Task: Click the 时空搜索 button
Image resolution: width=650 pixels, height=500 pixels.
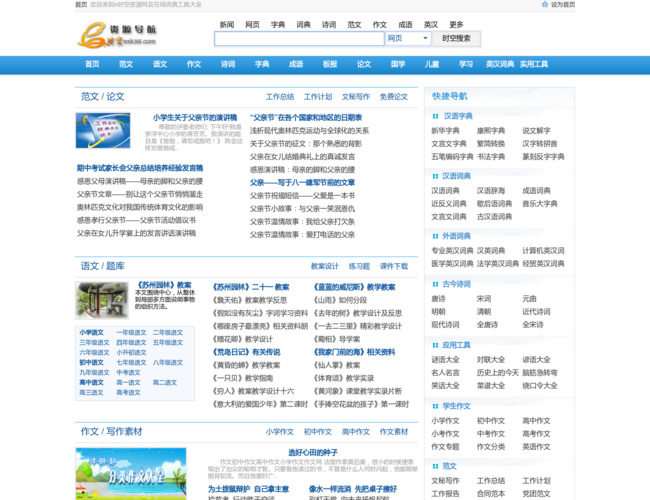Action: pos(456,39)
